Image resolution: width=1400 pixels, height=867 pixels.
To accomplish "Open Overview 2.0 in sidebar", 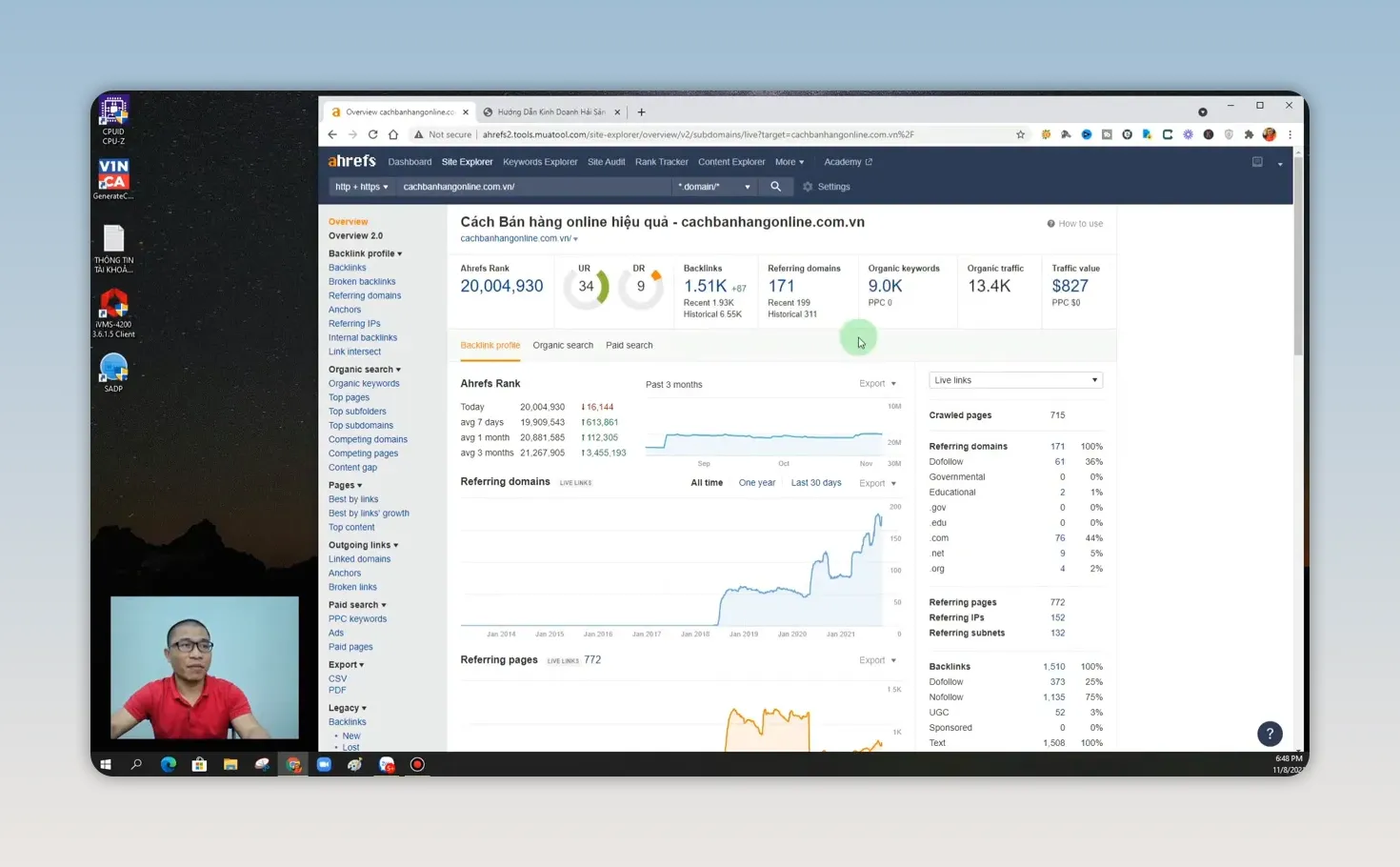I will [x=355, y=236].
